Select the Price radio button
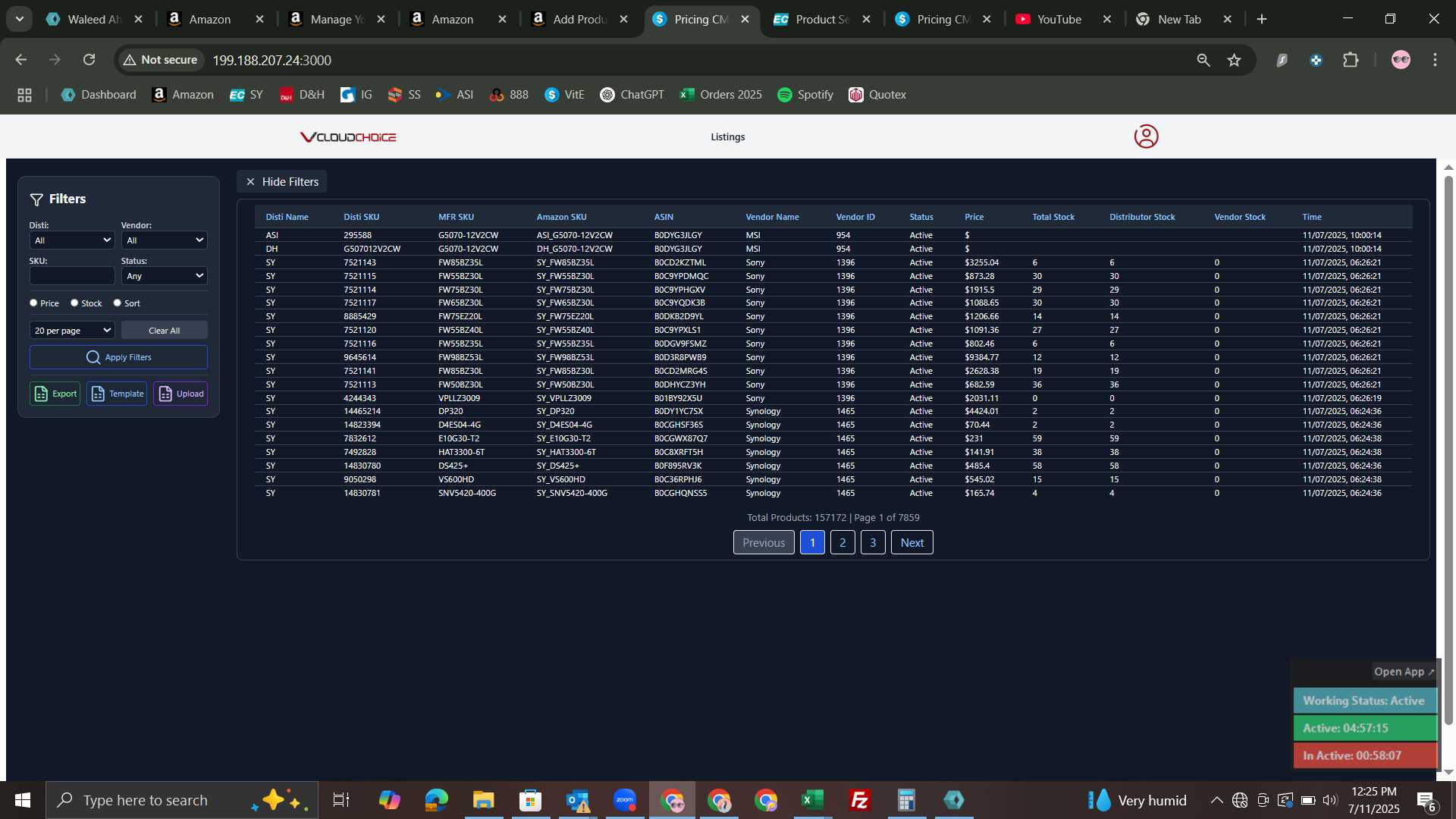The image size is (1456, 819). (x=33, y=303)
